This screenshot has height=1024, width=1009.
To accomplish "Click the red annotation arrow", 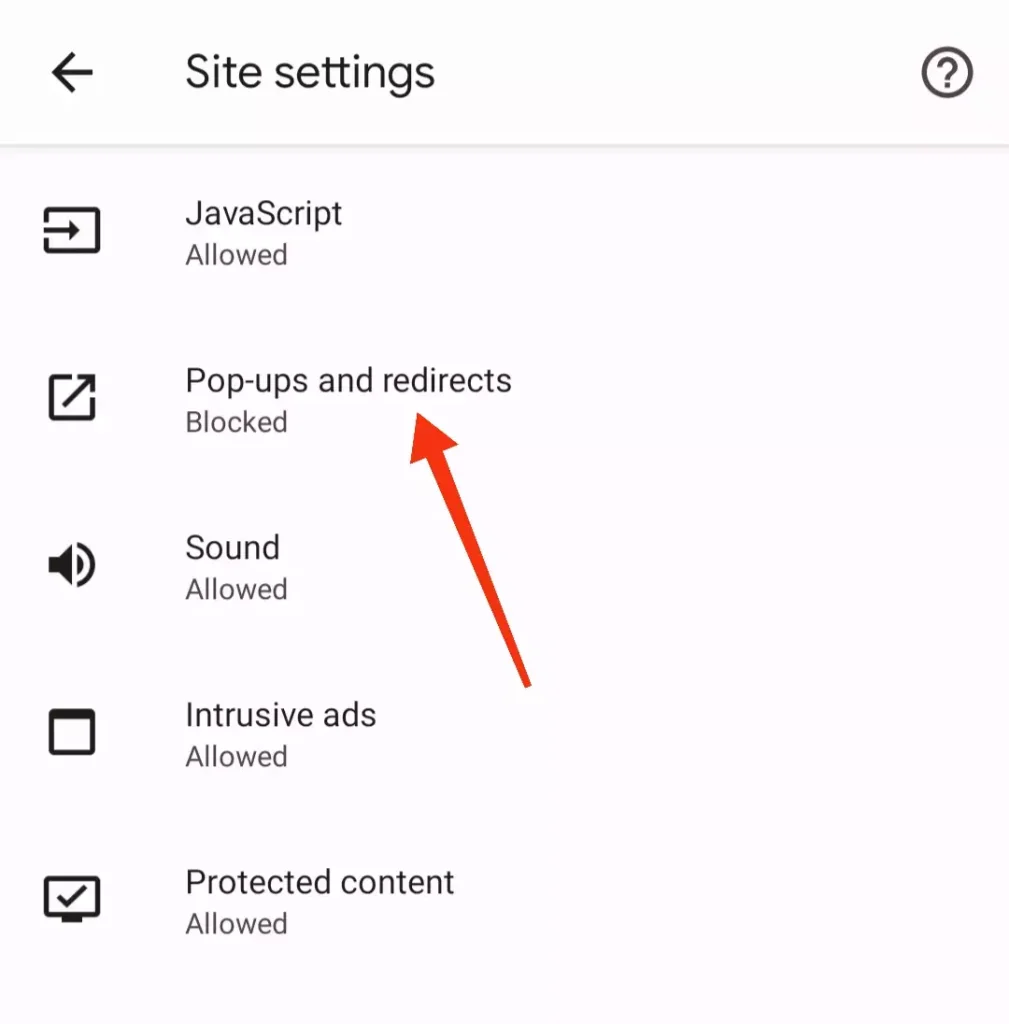I will (470, 550).
